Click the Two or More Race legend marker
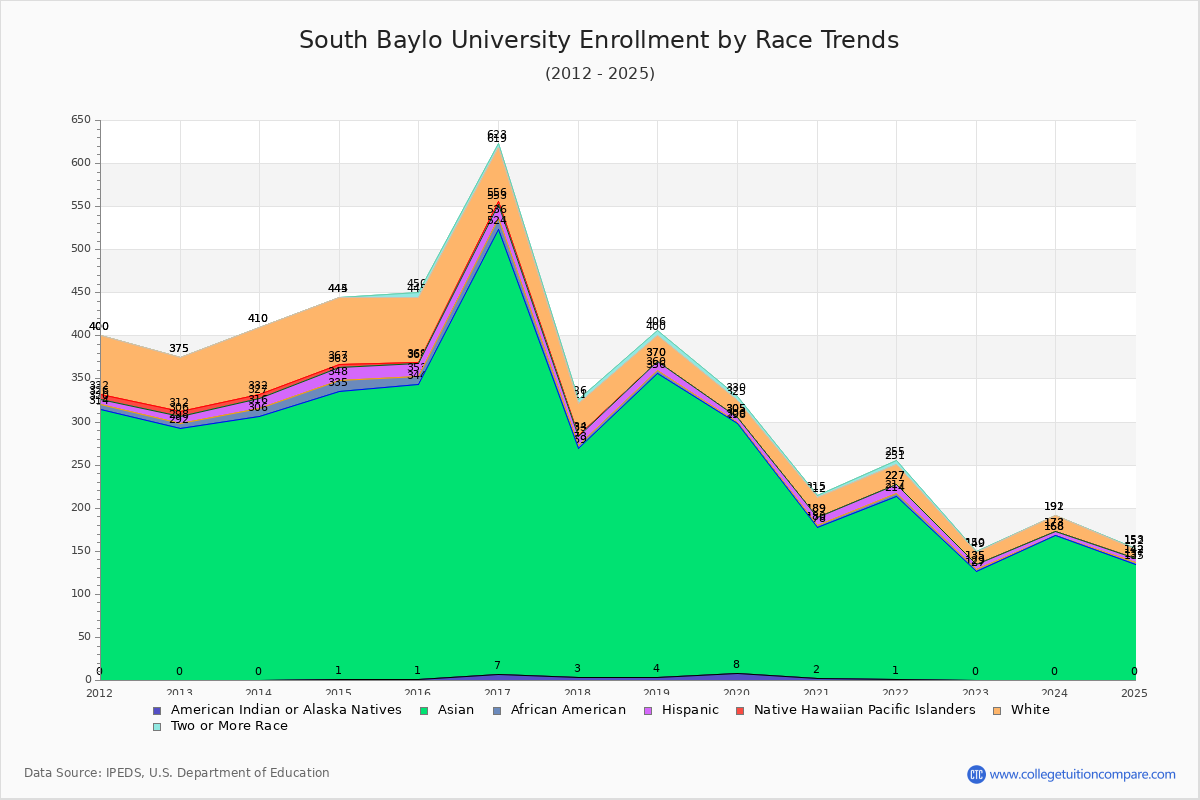Image resolution: width=1200 pixels, height=800 pixels. point(157,727)
